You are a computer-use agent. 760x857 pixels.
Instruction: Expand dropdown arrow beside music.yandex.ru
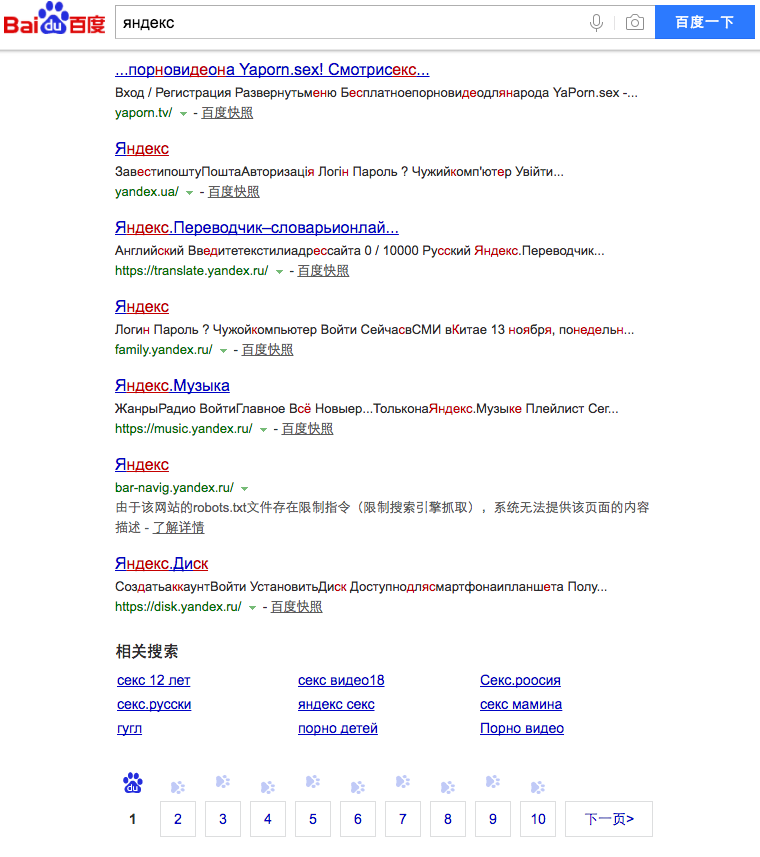click(x=263, y=430)
